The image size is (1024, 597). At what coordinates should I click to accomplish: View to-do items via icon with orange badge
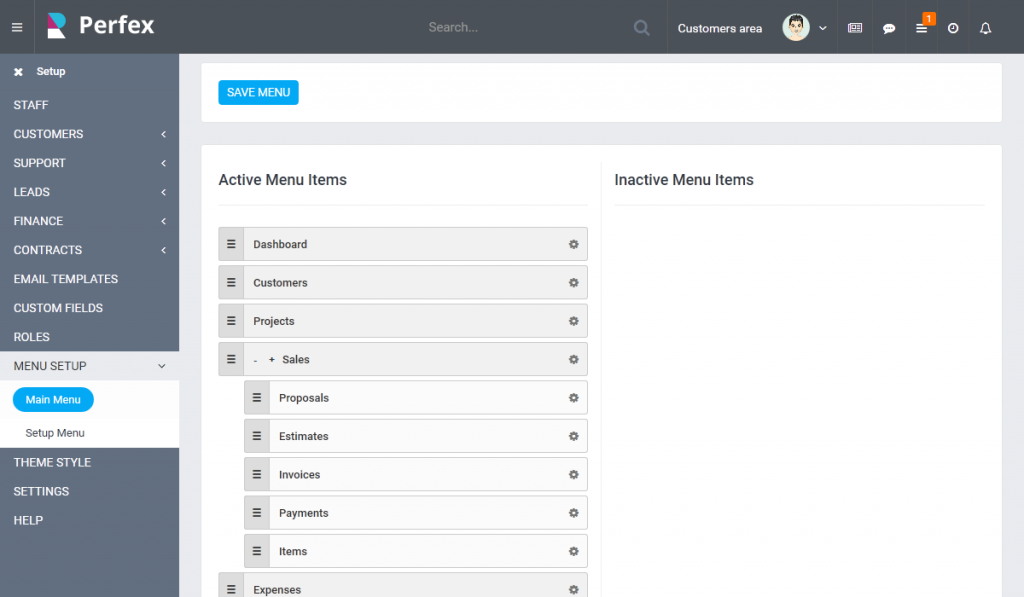click(x=921, y=28)
